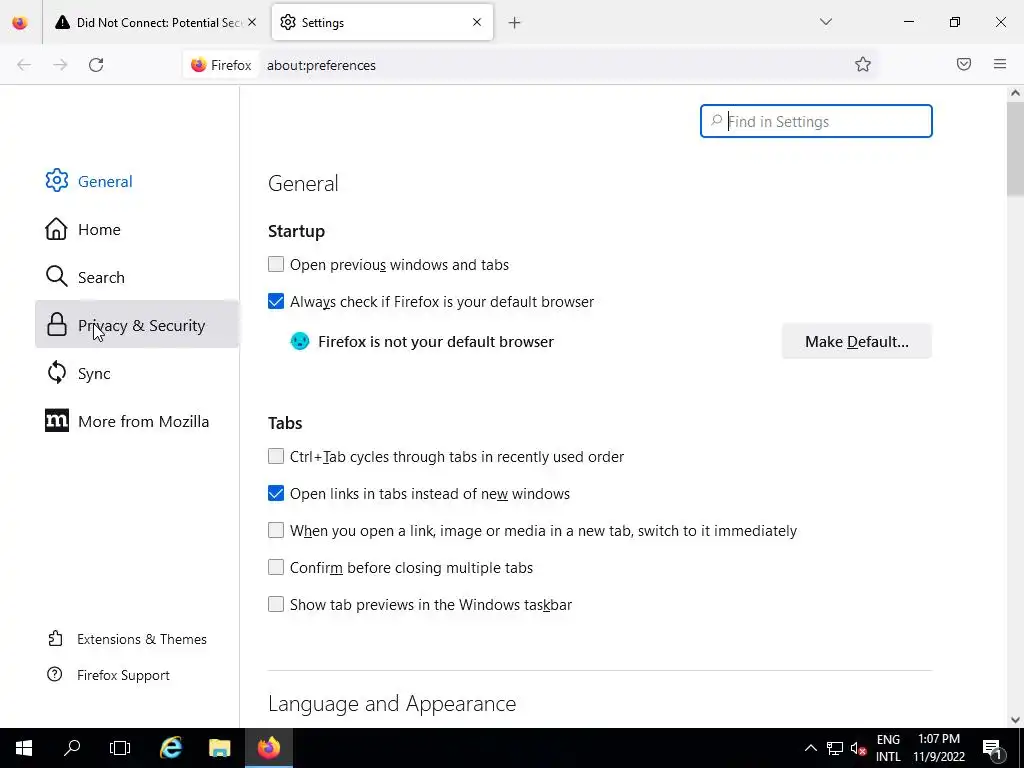Click the back navigation arrow
1024x768 pixels.
(x=24, y=65)
